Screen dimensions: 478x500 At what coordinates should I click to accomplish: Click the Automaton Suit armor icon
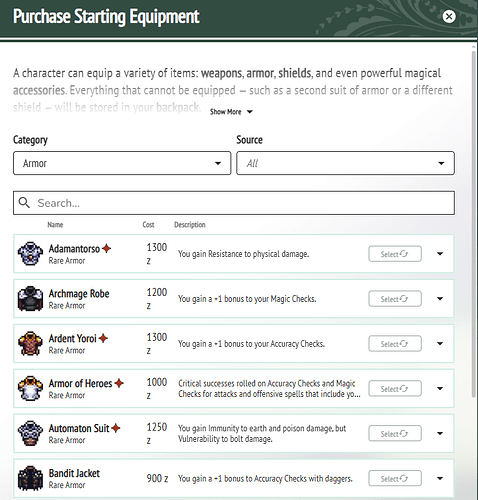click(30, 433)
